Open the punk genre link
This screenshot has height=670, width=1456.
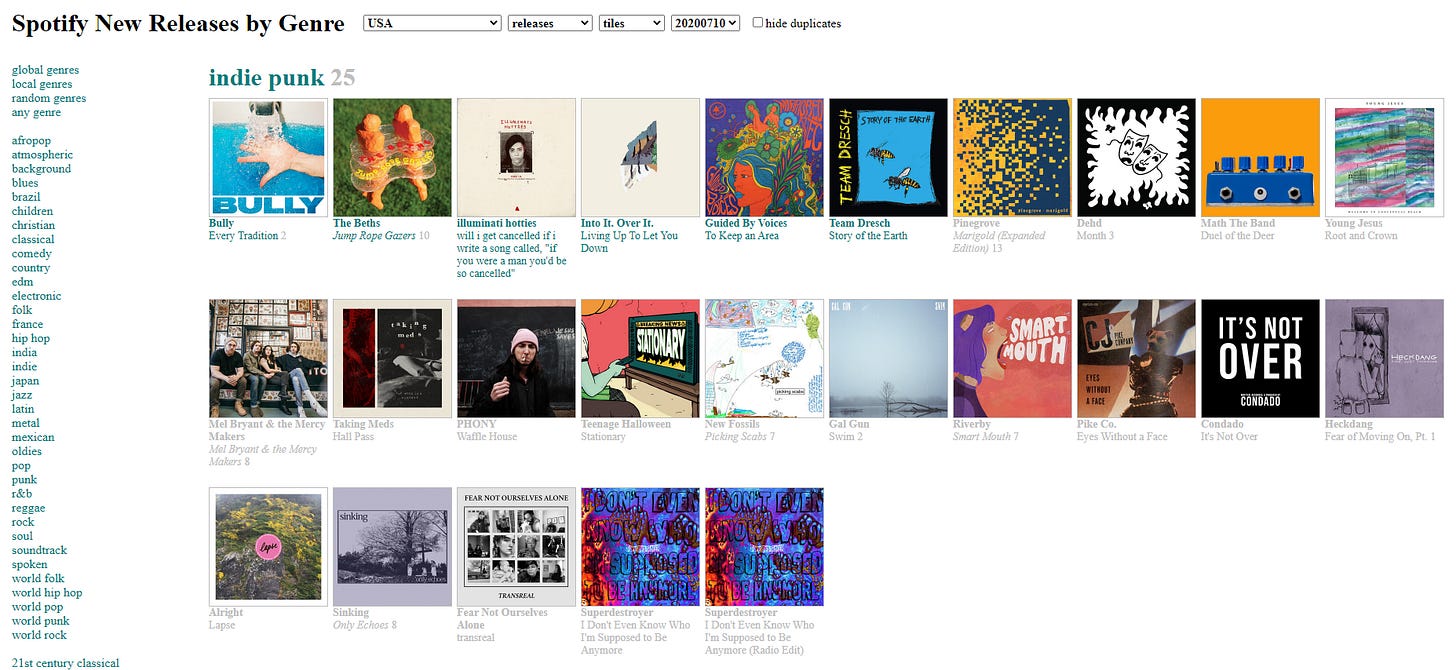click(x=24, y=480)
